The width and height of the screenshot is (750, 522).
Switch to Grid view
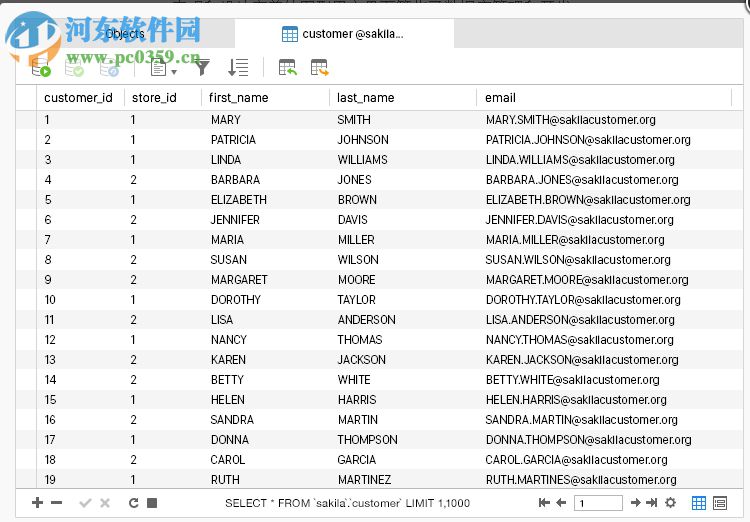[699, 503]
